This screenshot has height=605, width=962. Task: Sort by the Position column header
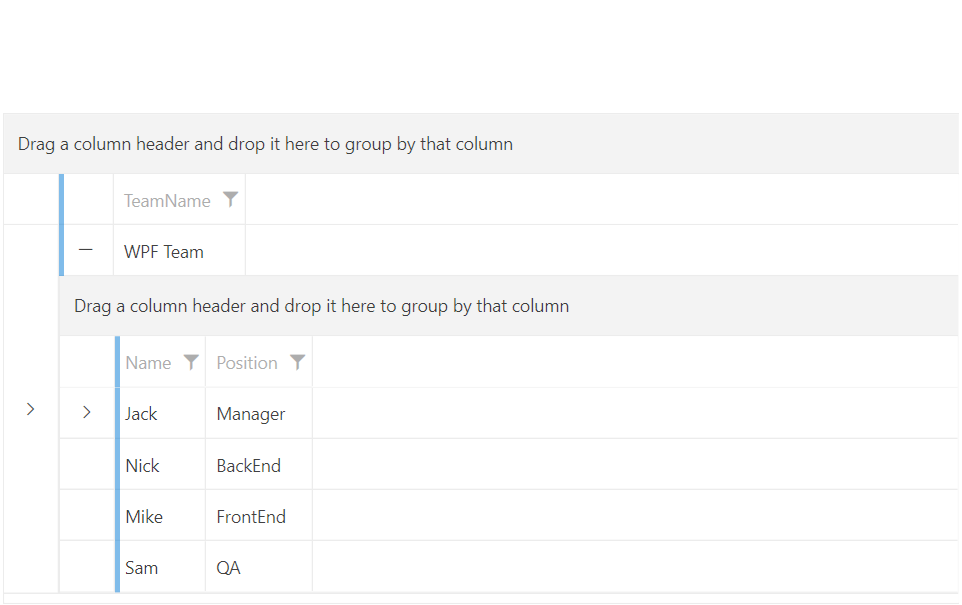coord(247,363)
